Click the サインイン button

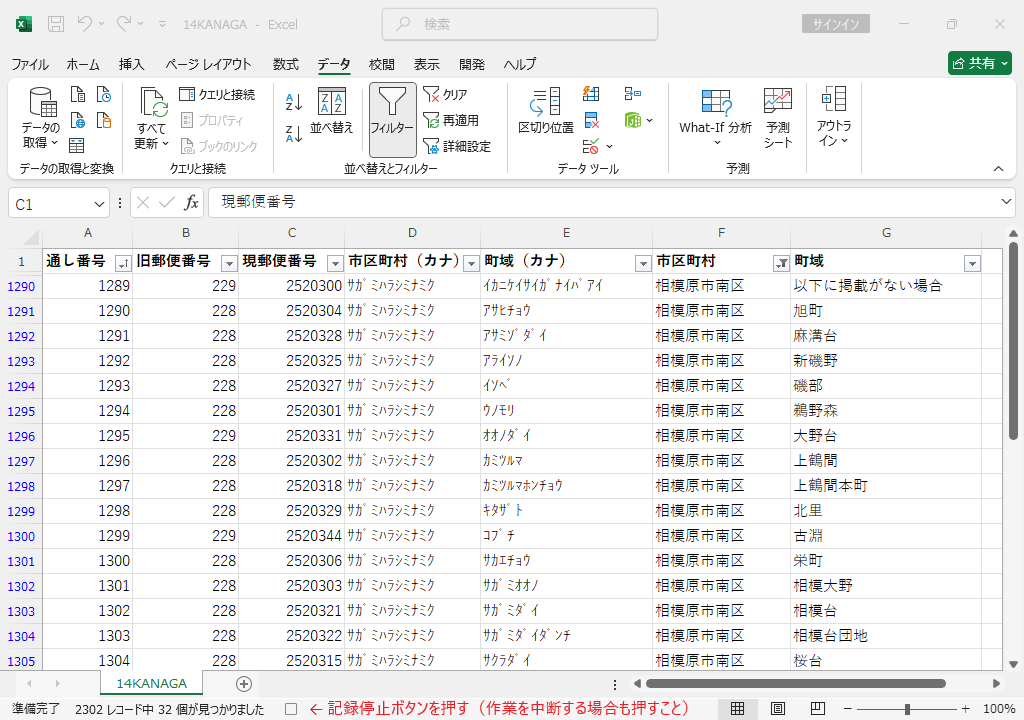(x=836, y=24)
